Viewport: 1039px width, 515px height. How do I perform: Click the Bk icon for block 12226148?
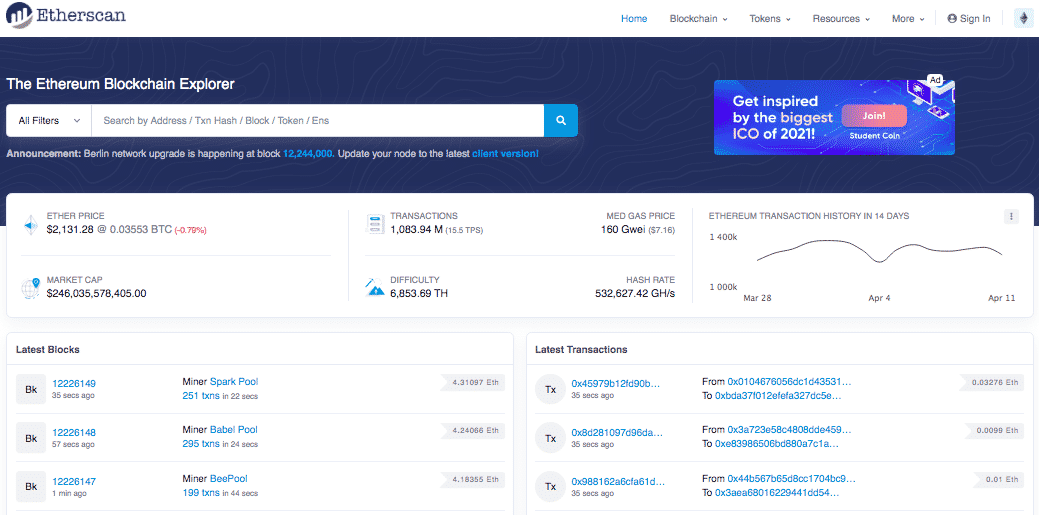pyautogui.click(x=31, y=438)
